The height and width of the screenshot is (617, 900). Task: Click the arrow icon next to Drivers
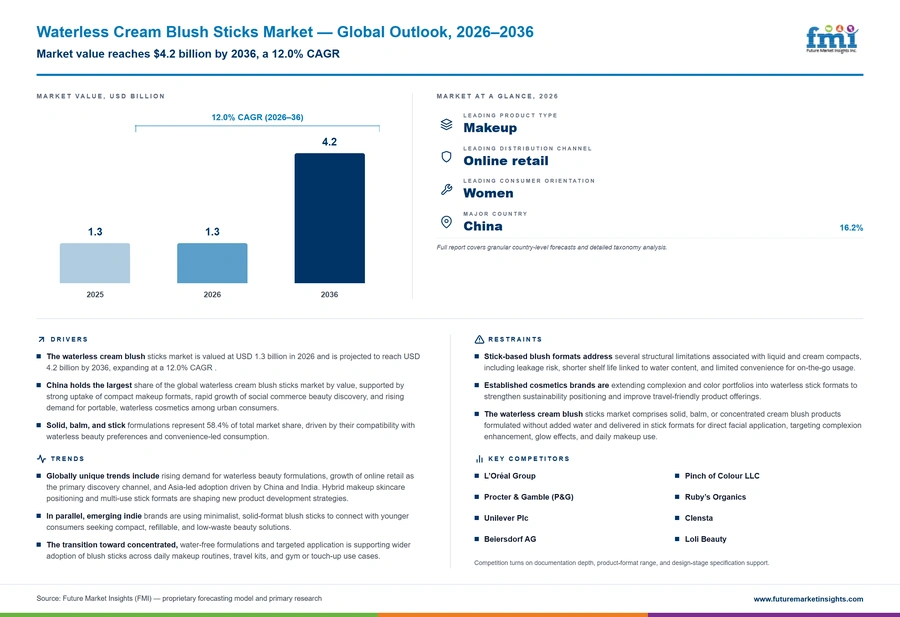(x=41, y=339)
